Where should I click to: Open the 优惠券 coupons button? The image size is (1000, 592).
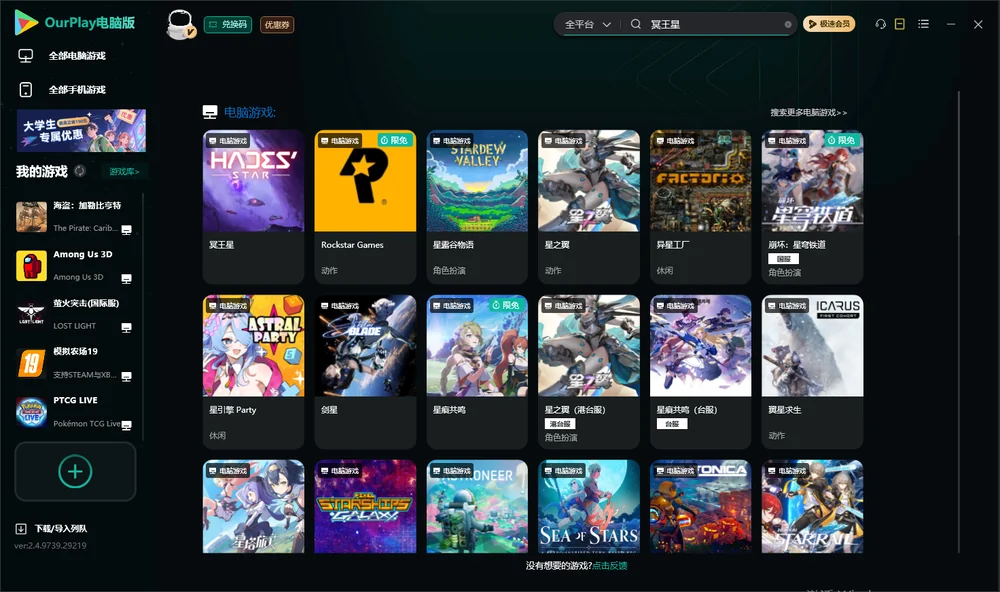coord(277,25)
